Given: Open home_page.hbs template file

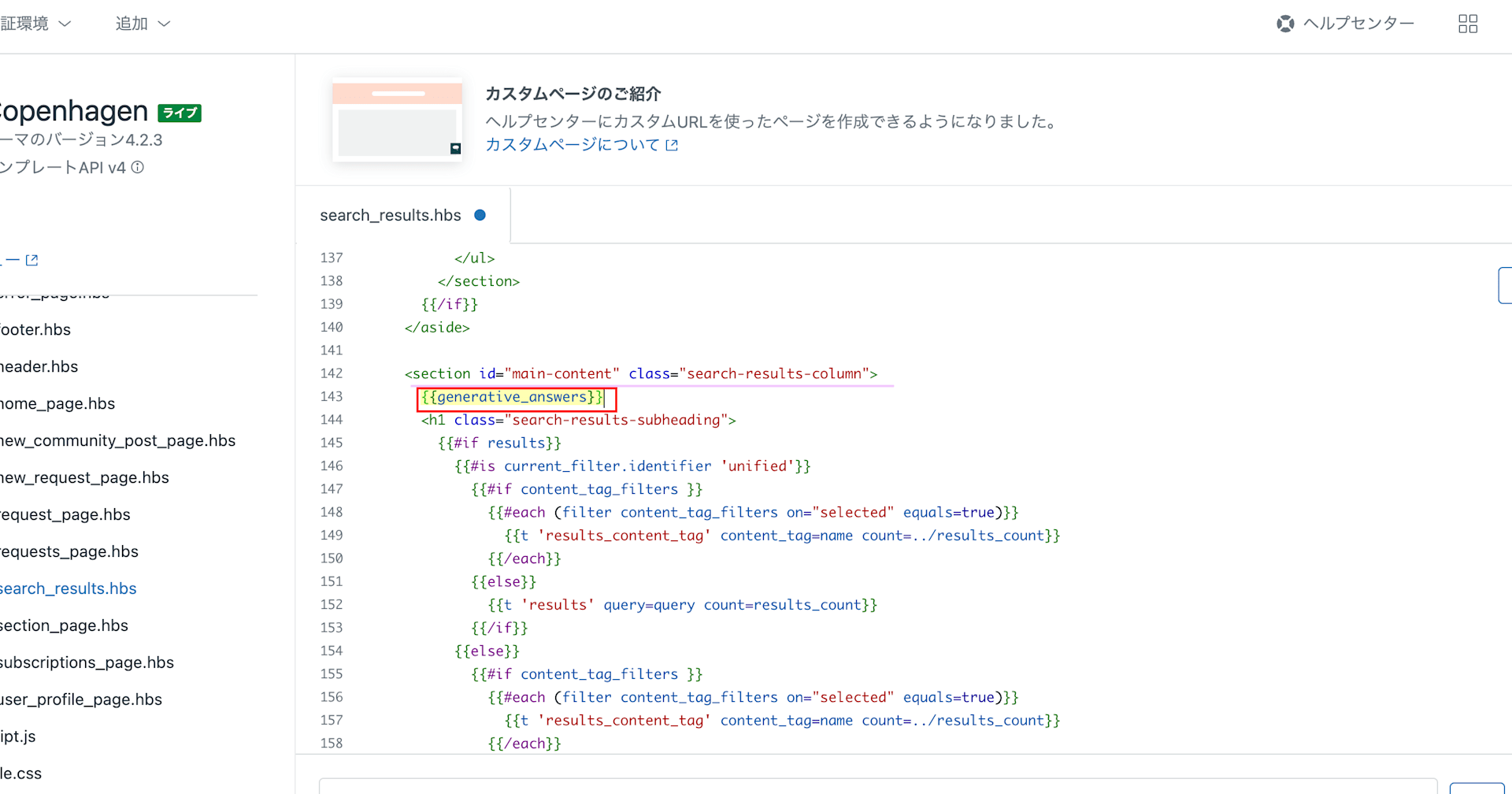Looking at the screenshot, I should [57, 403].
